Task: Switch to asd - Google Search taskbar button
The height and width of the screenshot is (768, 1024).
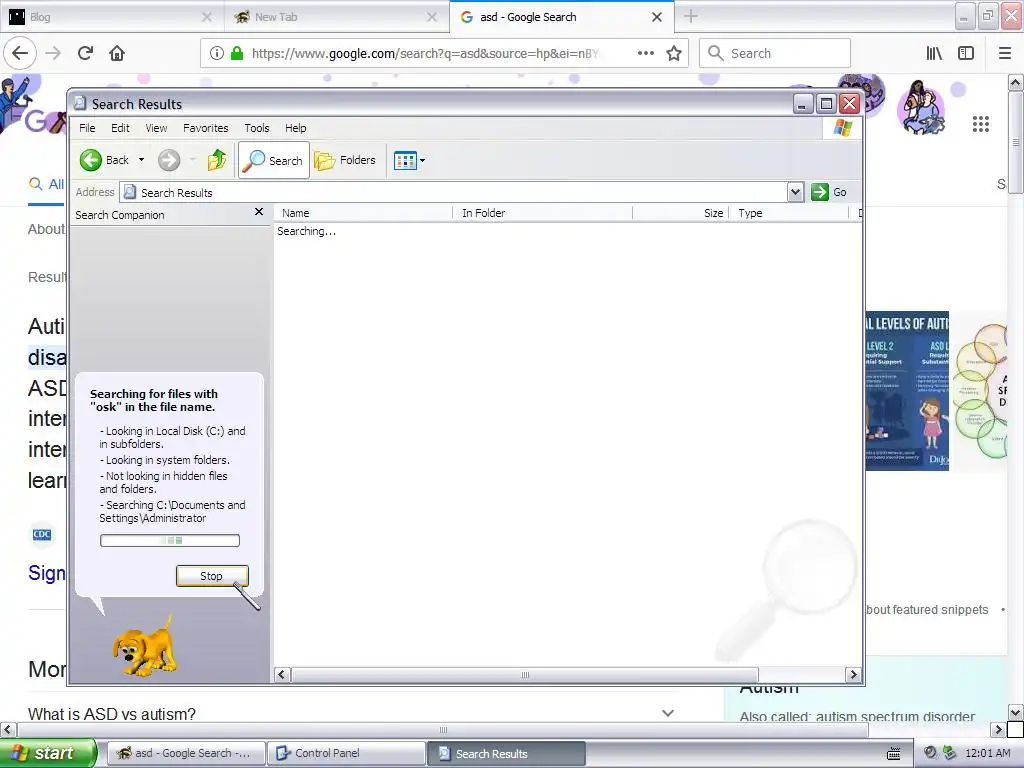Action: [x=185, y=753]
